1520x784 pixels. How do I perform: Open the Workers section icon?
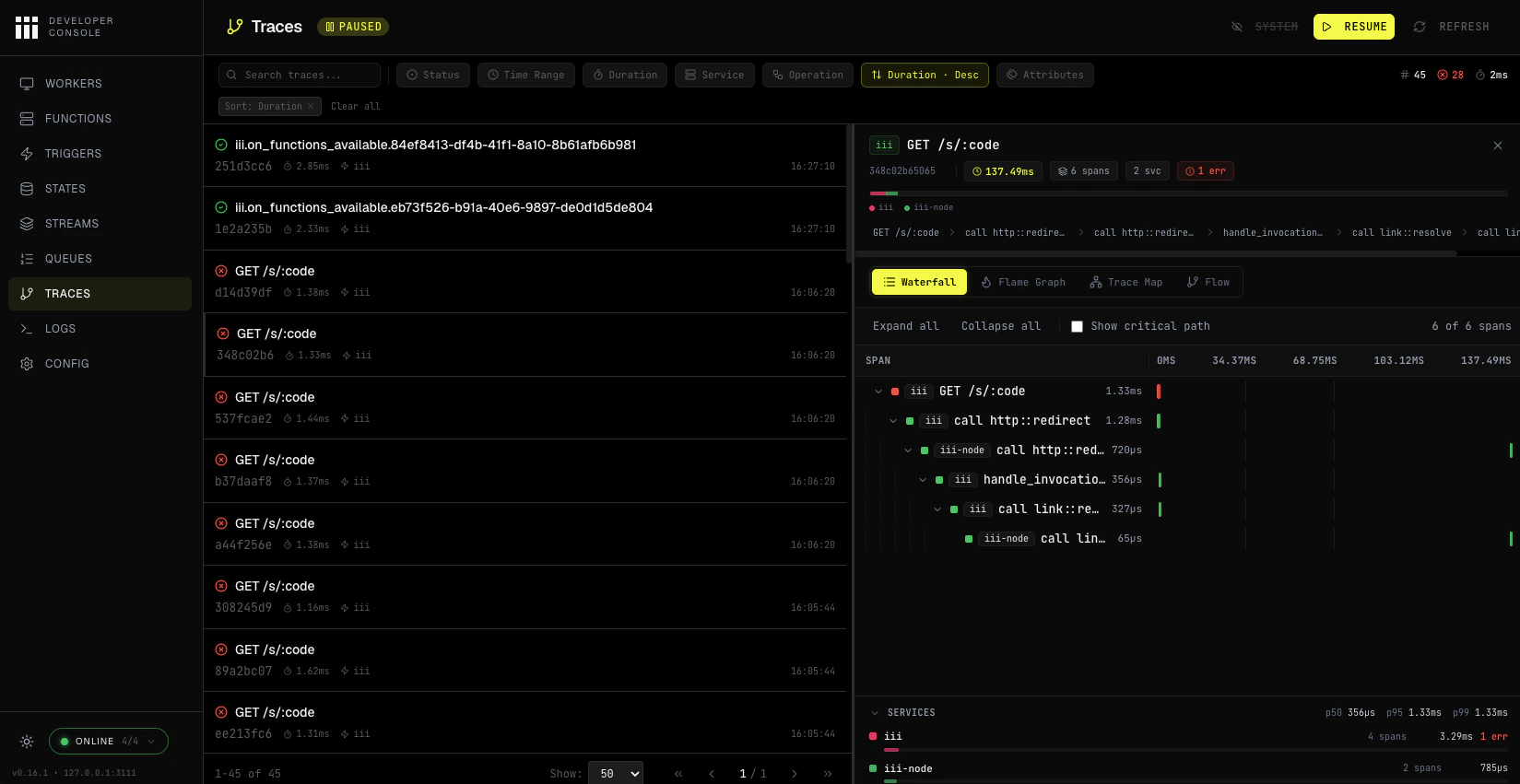pyautogui.click(x=27, y=84)
